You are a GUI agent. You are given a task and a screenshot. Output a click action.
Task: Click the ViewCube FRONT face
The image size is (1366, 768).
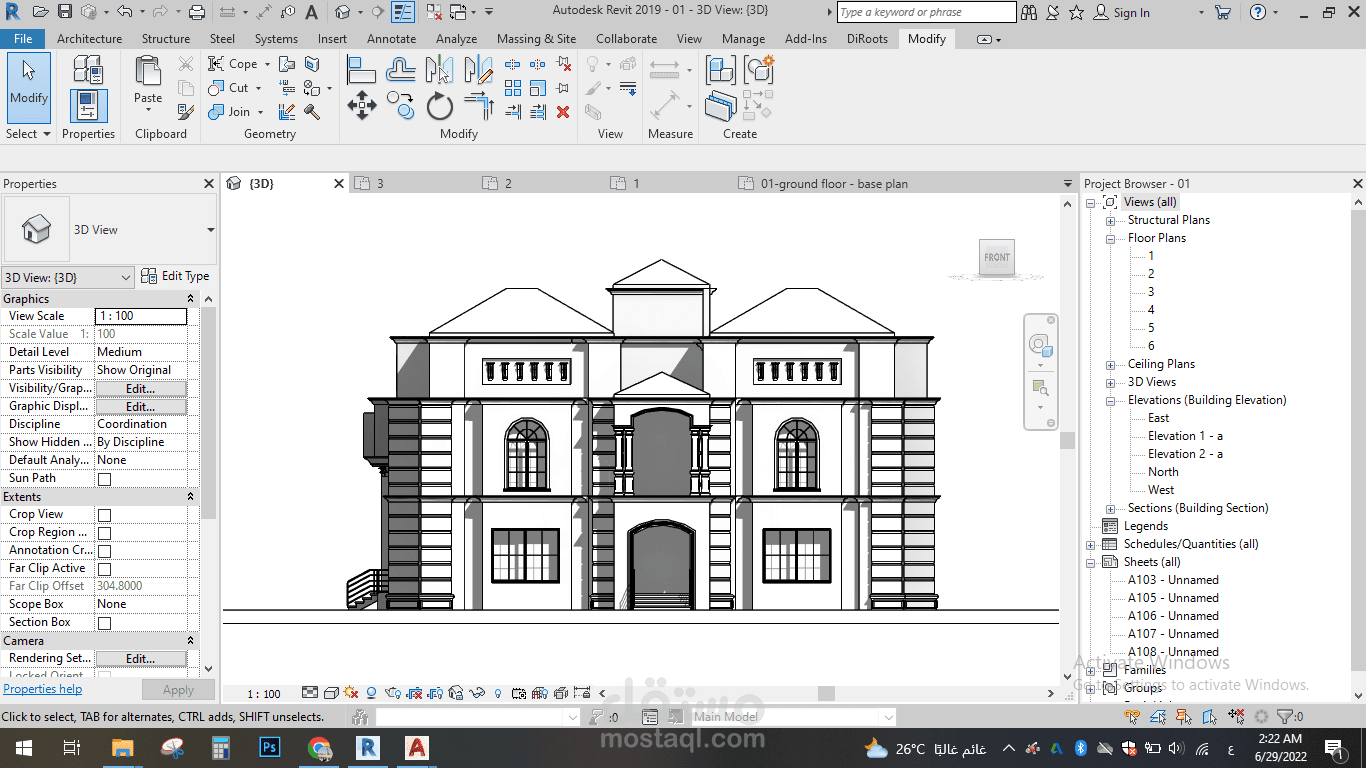(997, 258)
